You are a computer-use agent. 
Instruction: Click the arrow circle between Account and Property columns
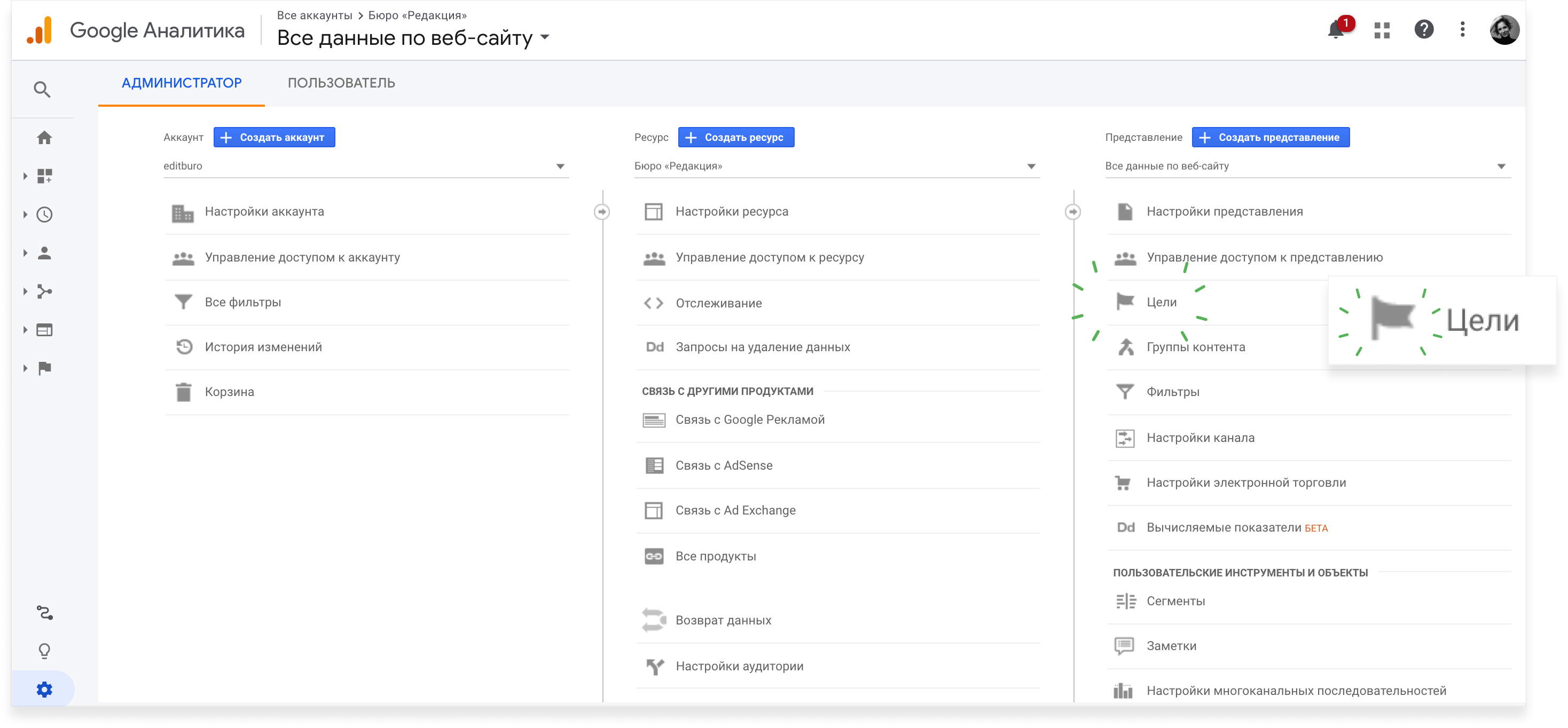602,212
